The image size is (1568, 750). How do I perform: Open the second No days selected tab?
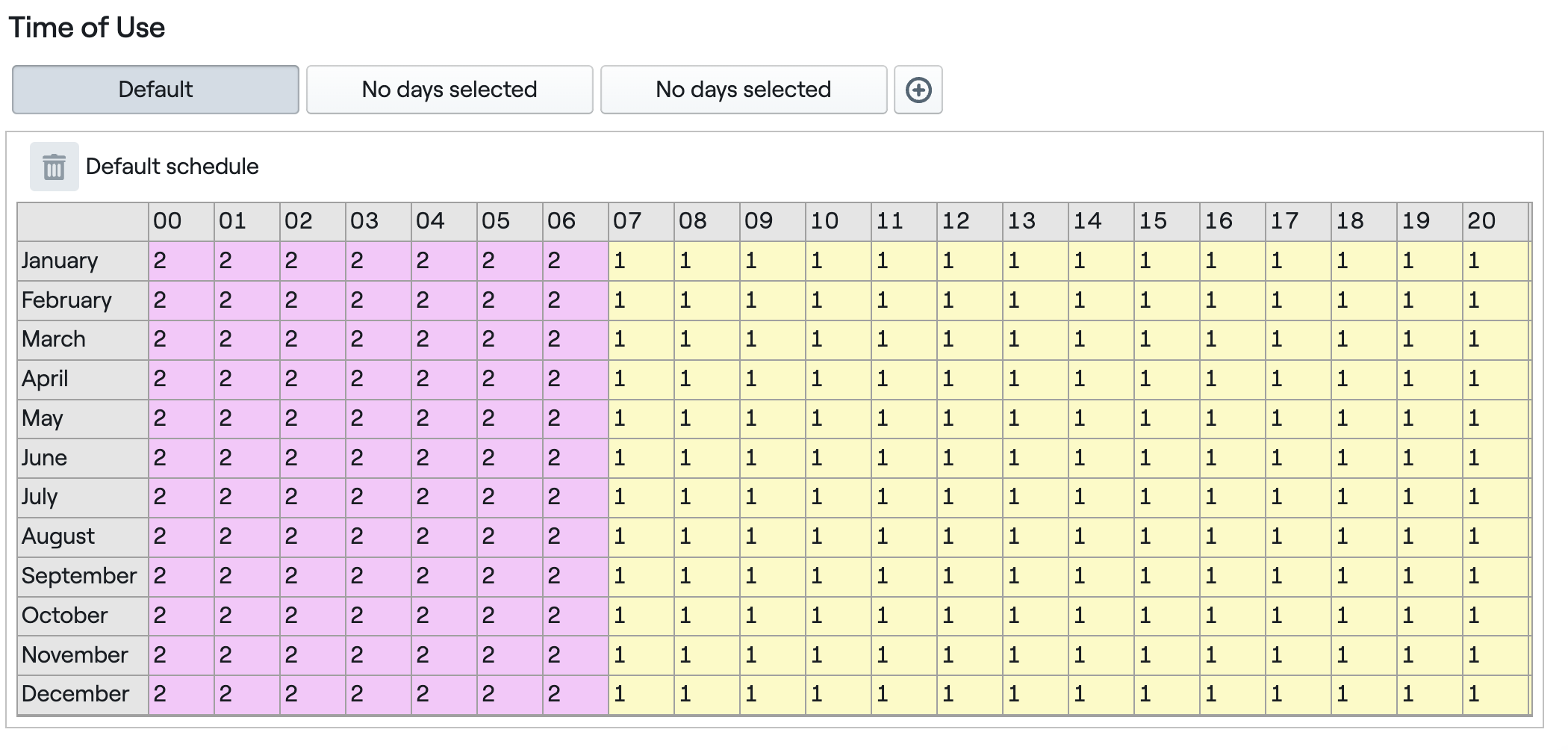[744, 90]
